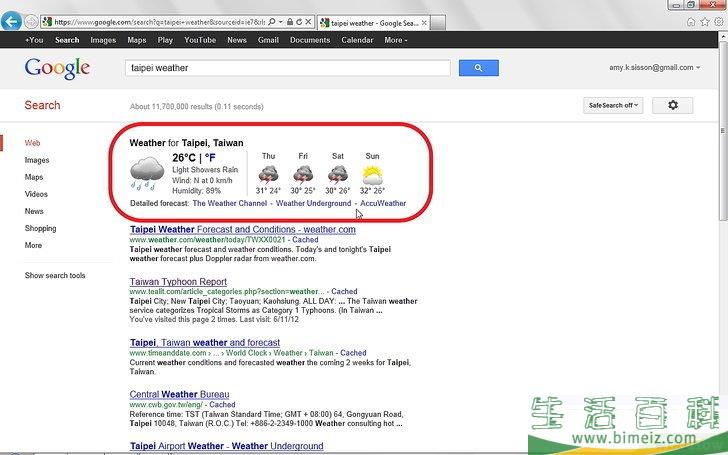The image size is (728, 455).
Task: Select Videos in left sidebar
Action: (36, 194)
